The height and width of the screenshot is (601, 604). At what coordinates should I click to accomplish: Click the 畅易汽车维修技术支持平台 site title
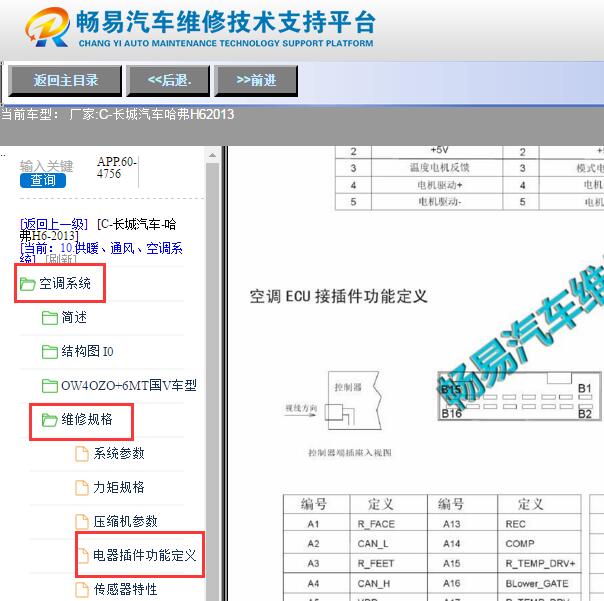pos(226,22)
